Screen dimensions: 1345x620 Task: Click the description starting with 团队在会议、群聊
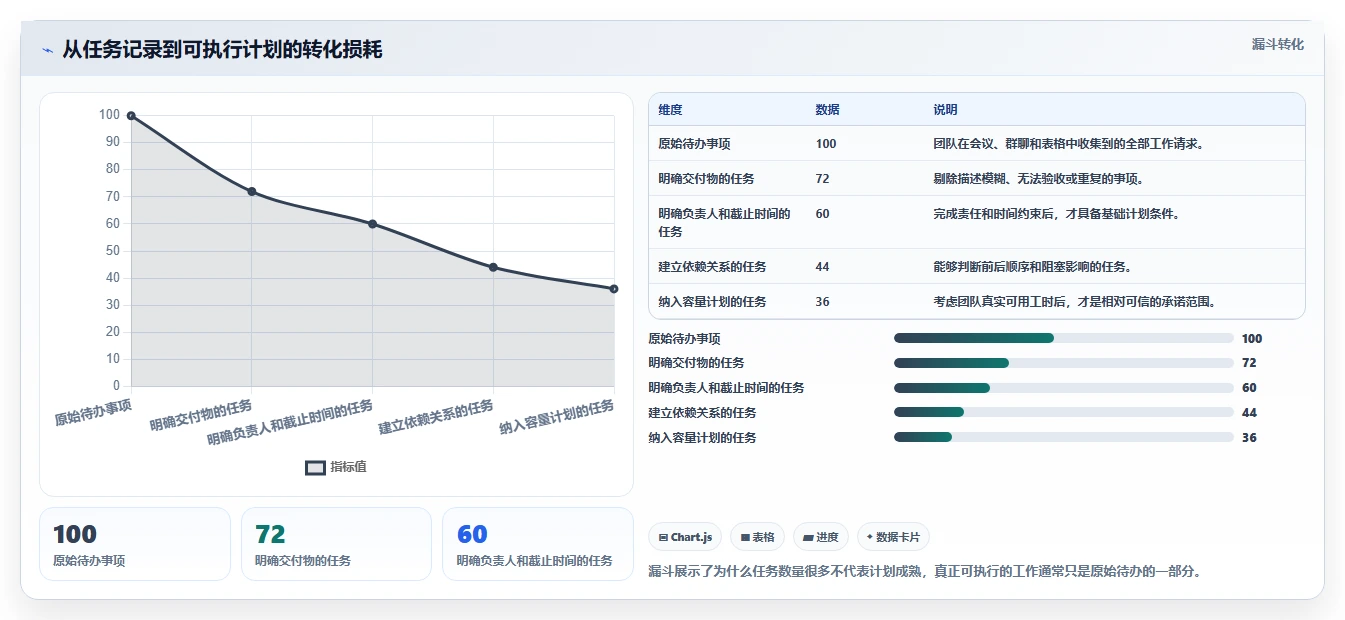(1069, 144)
